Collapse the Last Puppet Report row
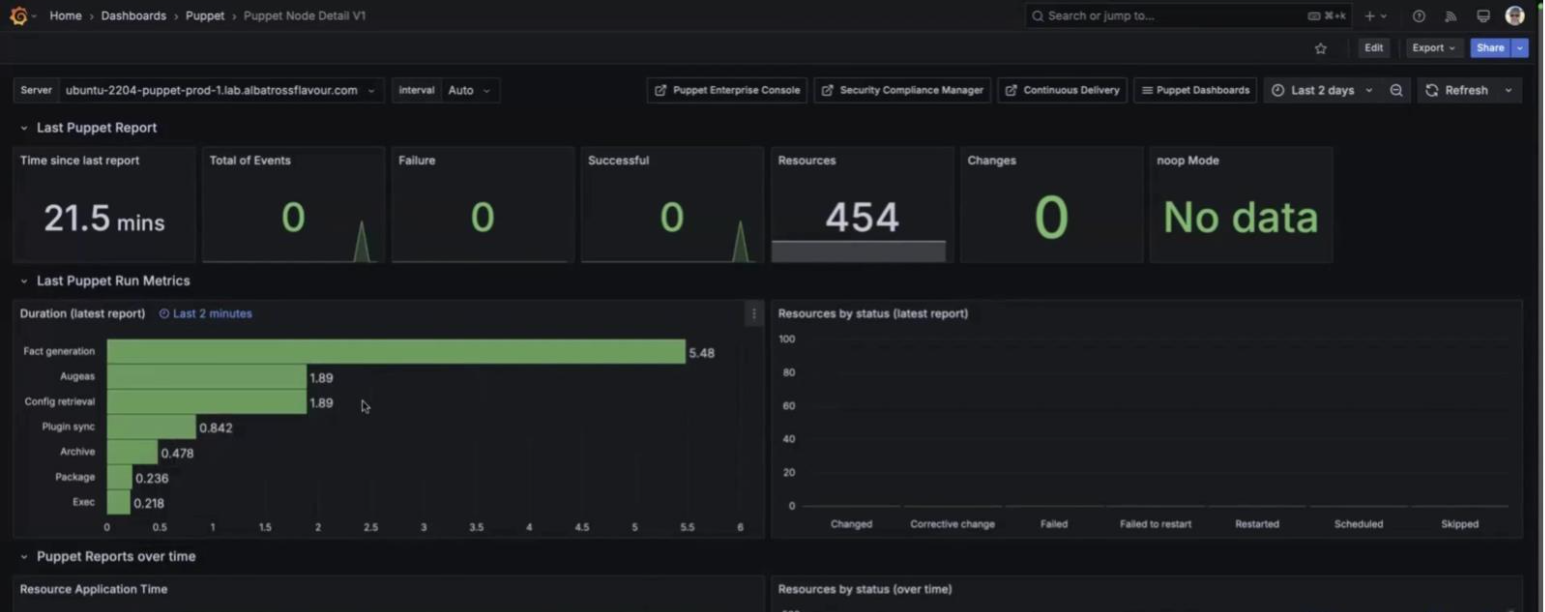 24,128
